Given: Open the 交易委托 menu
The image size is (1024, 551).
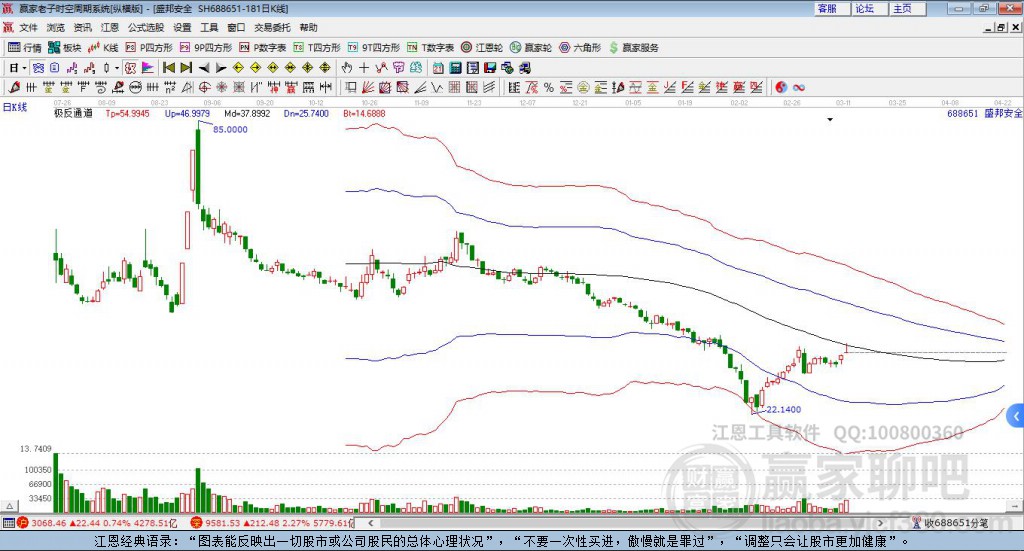Looking at the screenshot, I should click(x=272, y=27).
